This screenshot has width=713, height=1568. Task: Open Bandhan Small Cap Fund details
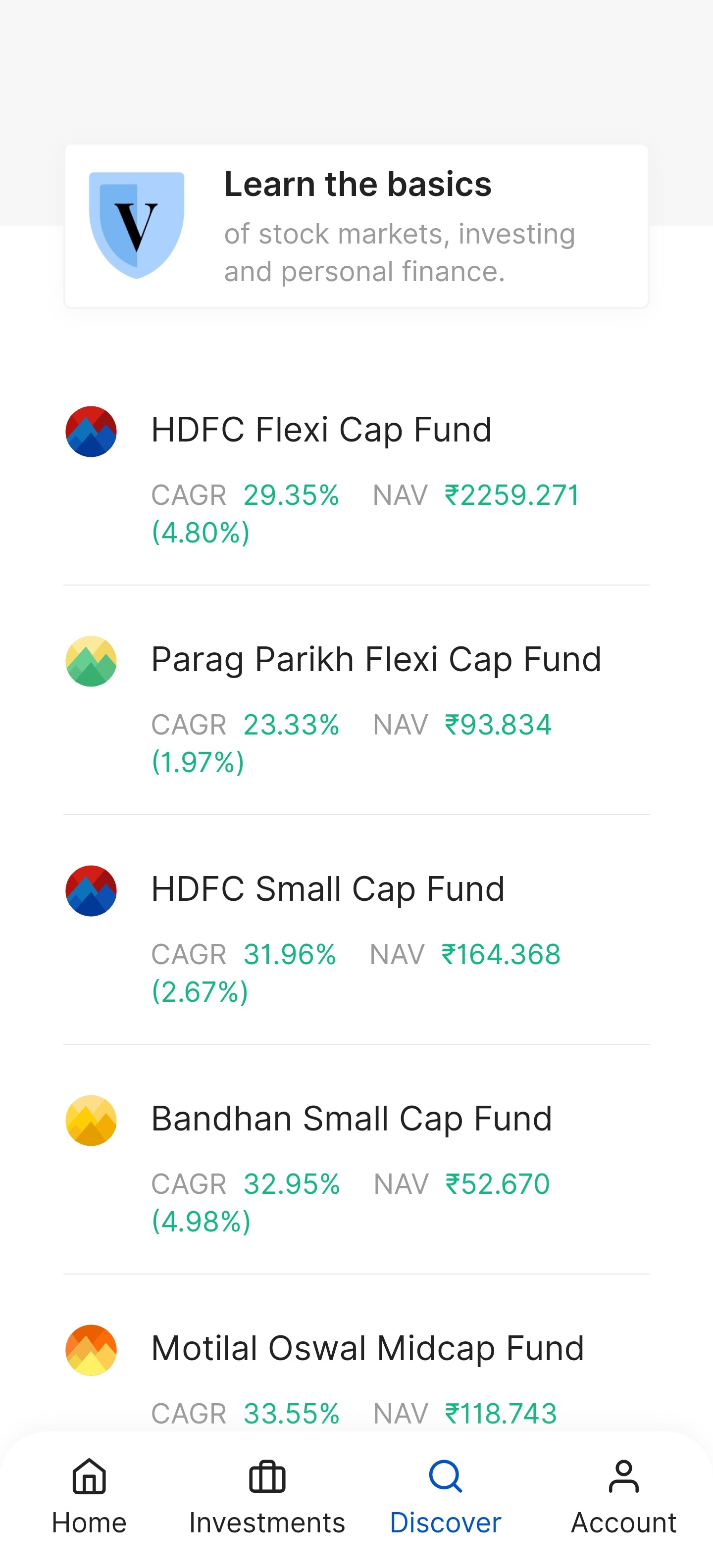tap(352, 1119)
